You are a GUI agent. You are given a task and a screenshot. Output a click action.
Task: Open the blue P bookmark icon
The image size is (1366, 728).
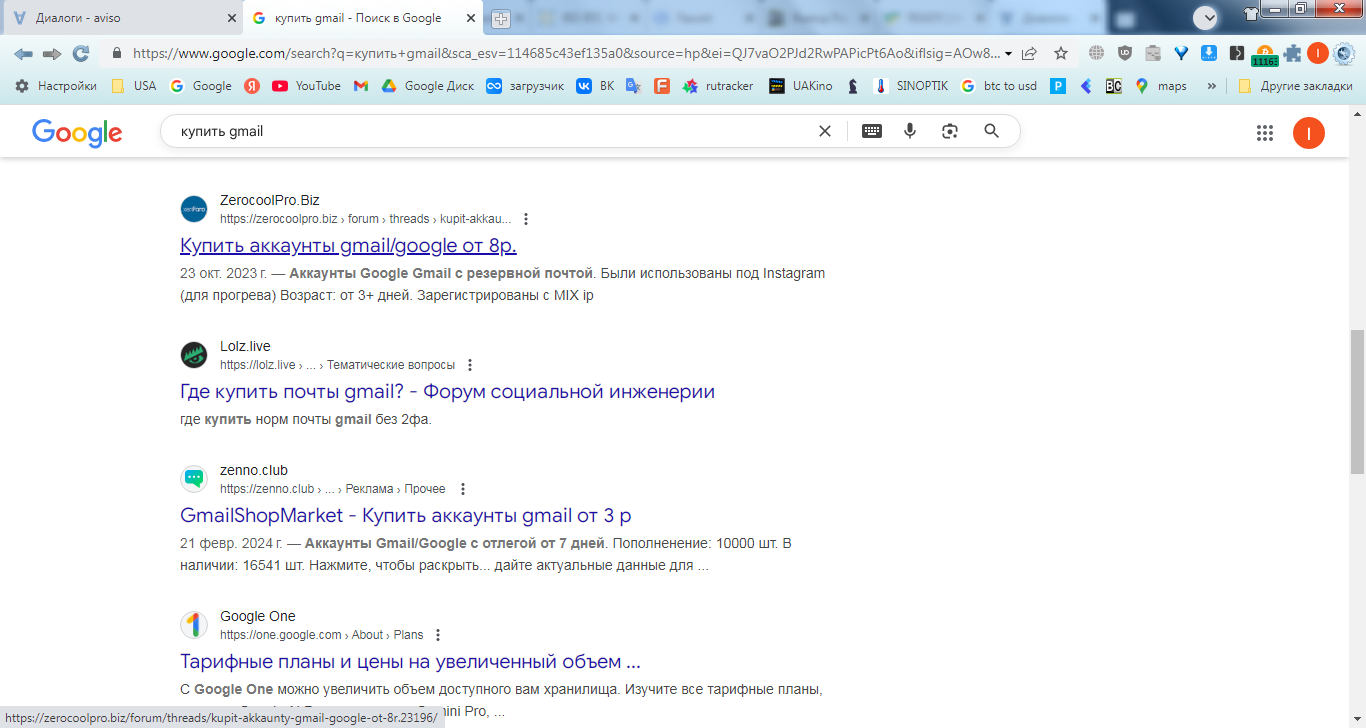[x=1058, y=86]
